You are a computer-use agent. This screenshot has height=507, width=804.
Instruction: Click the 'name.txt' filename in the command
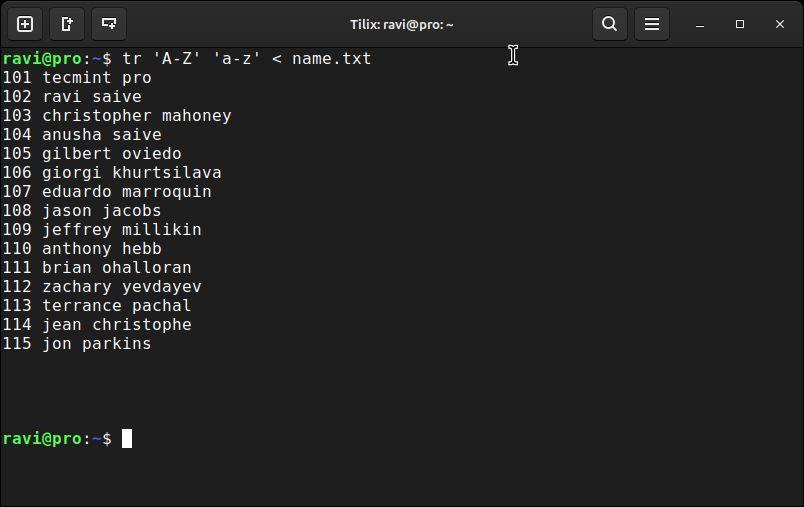point(331,58)
